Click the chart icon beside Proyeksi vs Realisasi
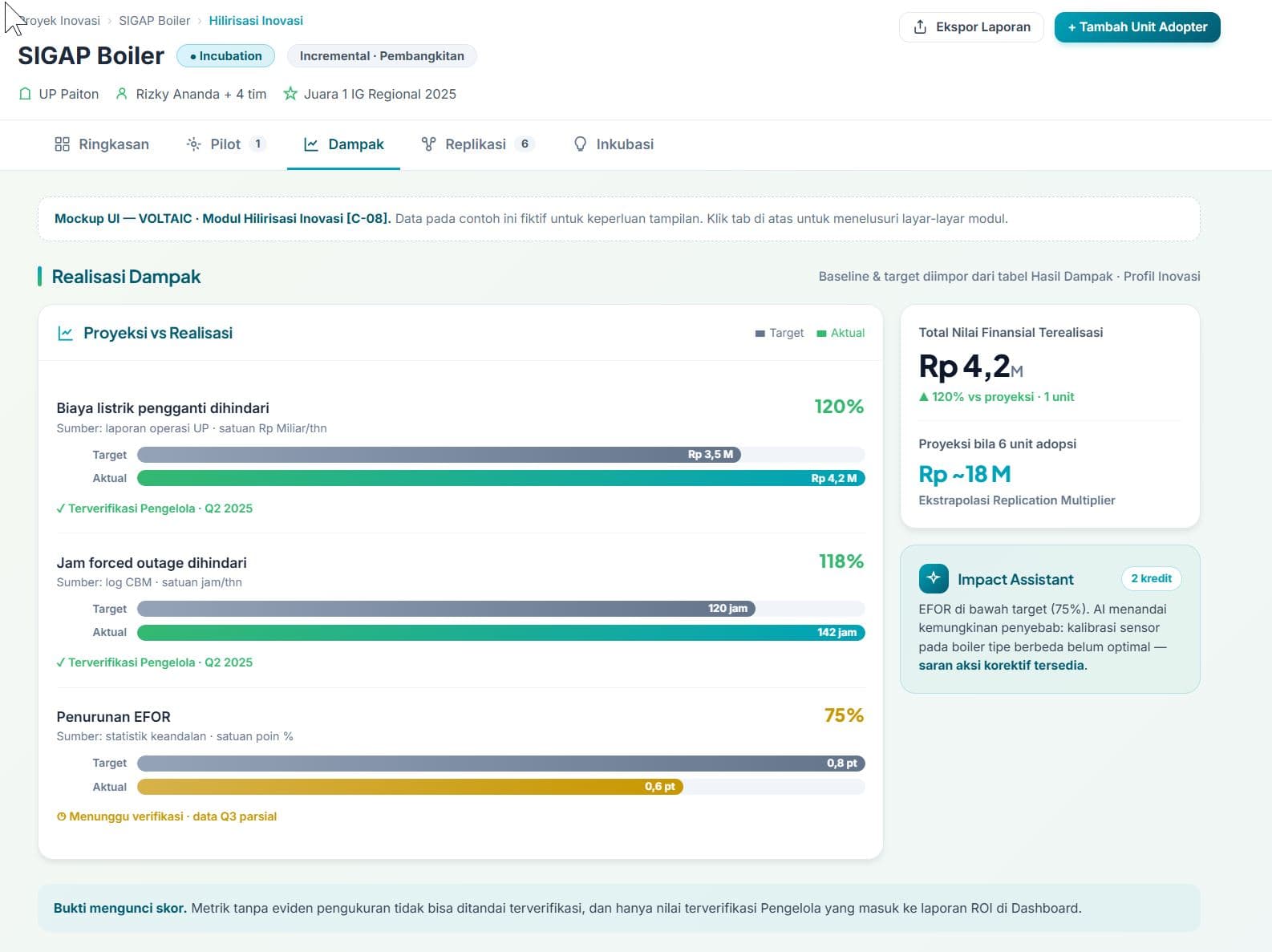Viewport: 1272px width, 952px height. 65,333
